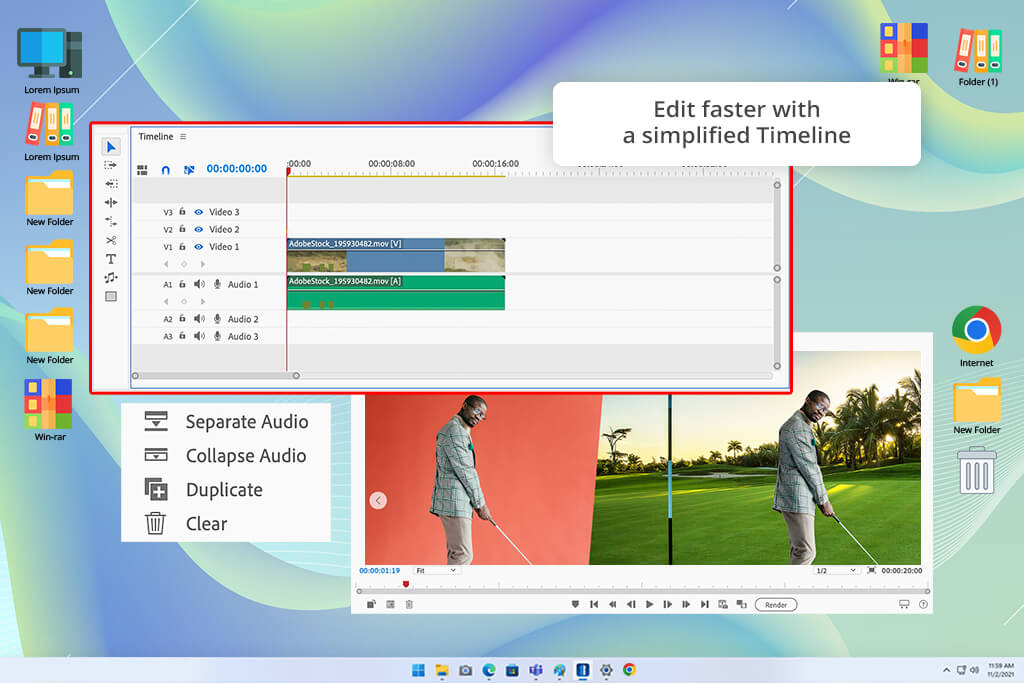Open the Timeline panel hamburger menu
This screenshot has height=683, width=1024.
(183, 136)
